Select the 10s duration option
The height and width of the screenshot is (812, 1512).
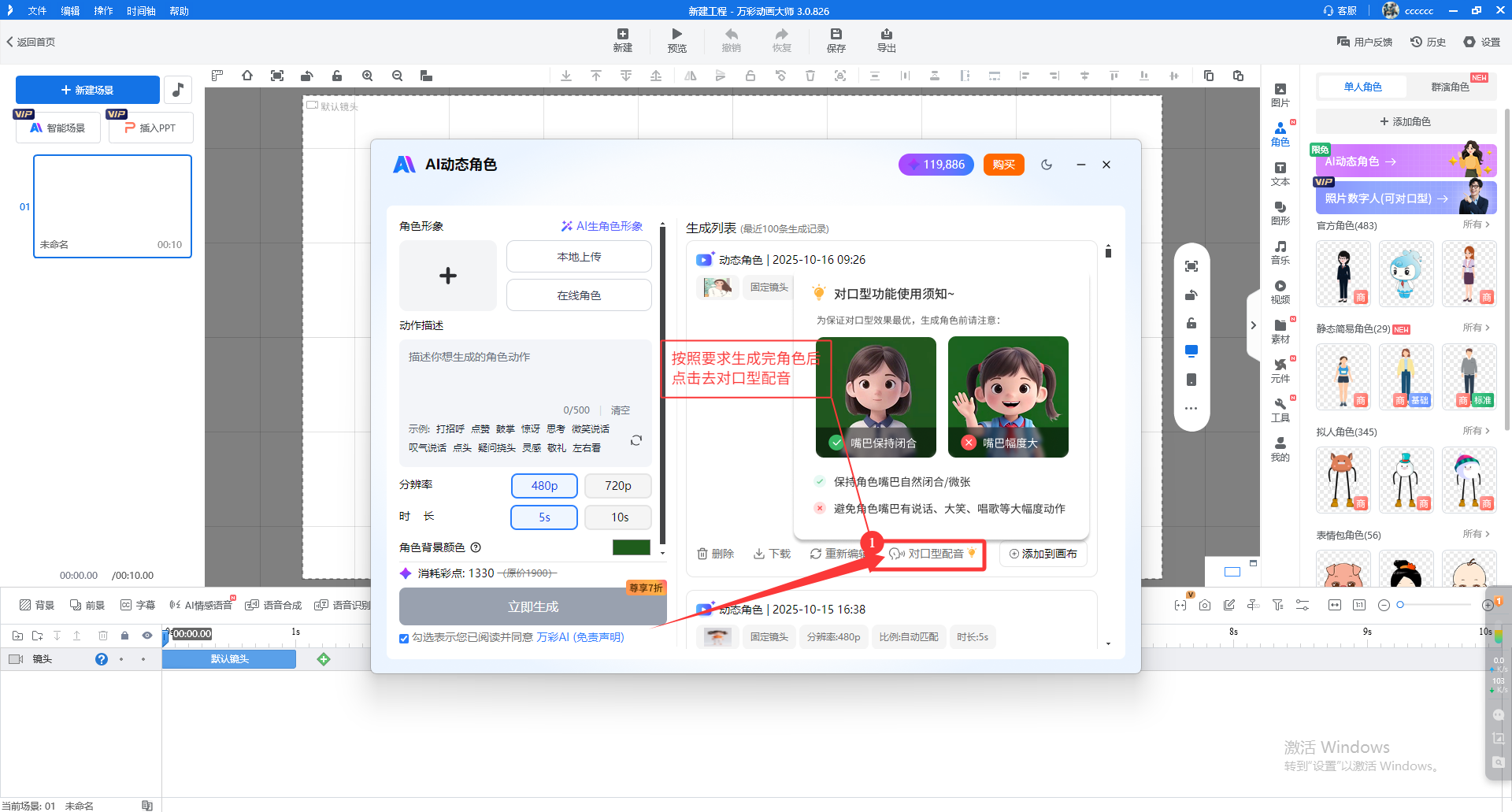[619, 517]
